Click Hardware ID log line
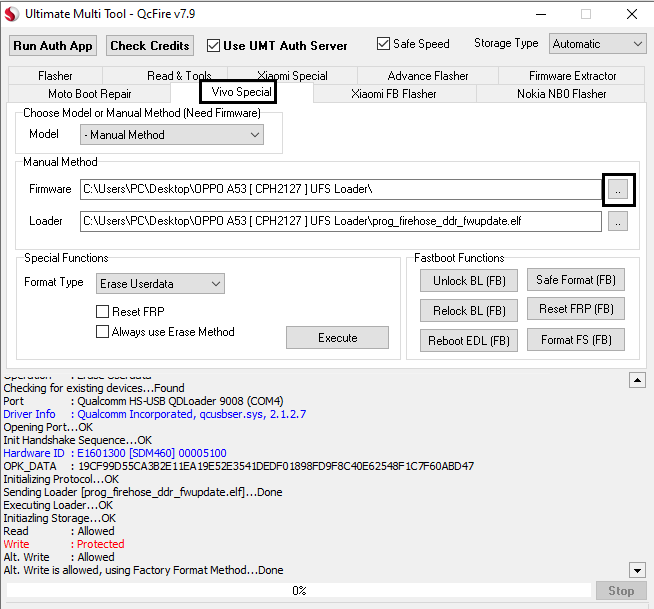Screen dimensions: 654x609 (x=115, y=453)
